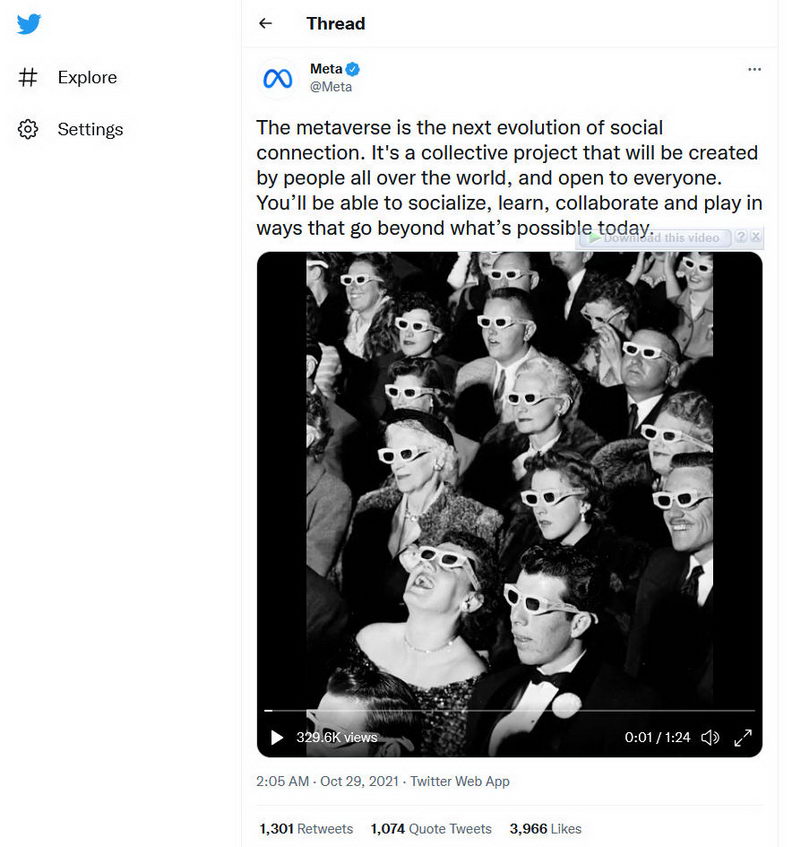Open the @Meta handle link

point(331,87)
